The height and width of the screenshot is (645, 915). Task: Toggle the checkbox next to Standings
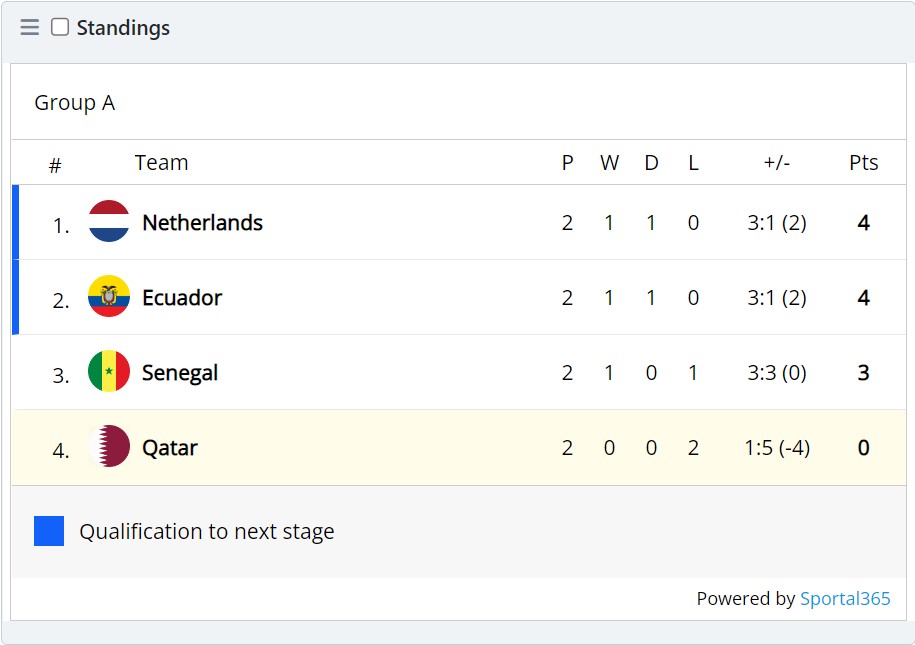click(x=59, y=27)
